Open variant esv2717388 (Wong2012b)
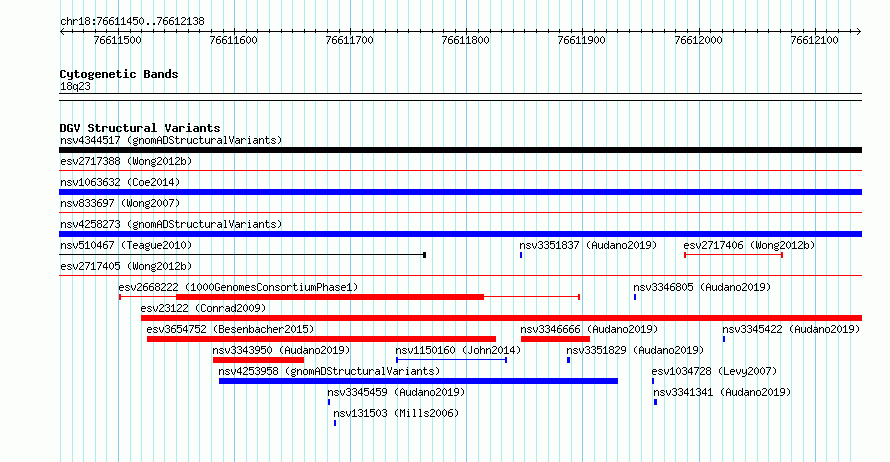890x462 pixels. tap(126, 161)
